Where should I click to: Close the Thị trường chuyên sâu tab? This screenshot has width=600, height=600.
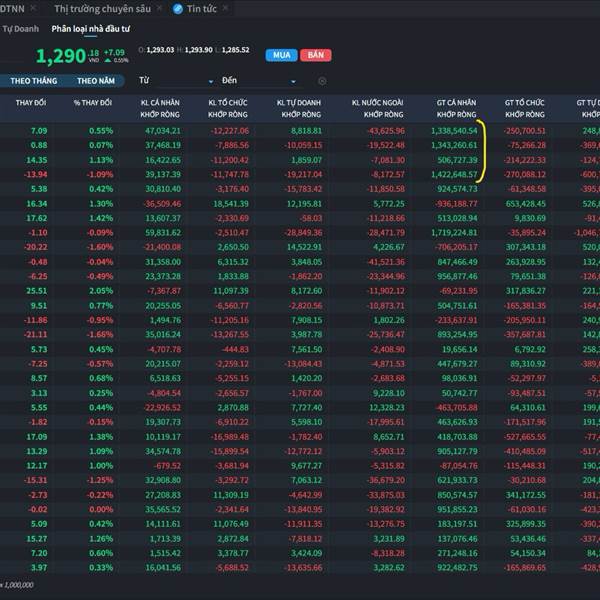tap(159, 8)
